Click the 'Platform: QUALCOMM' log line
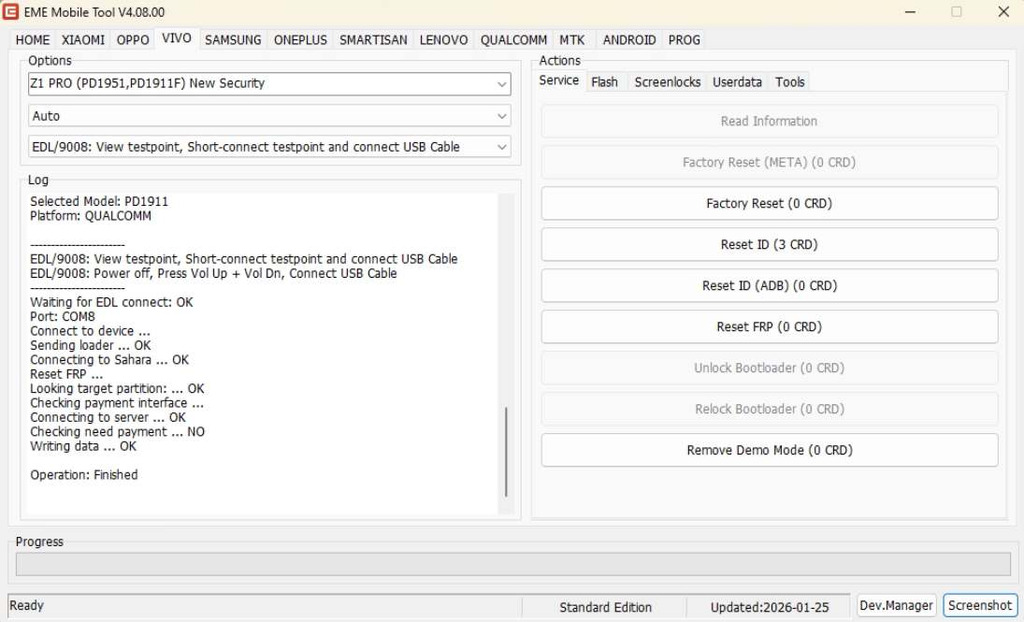Screen dimensions: 1024x622 pyautogui.click(x=91, y=216)
